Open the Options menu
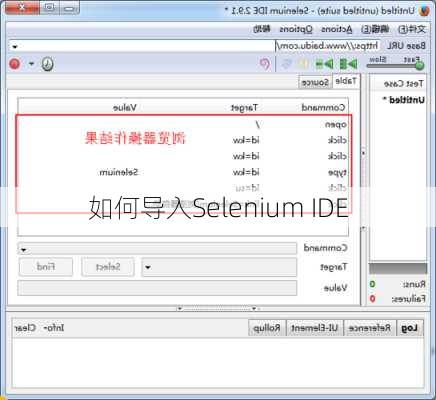 296,29
